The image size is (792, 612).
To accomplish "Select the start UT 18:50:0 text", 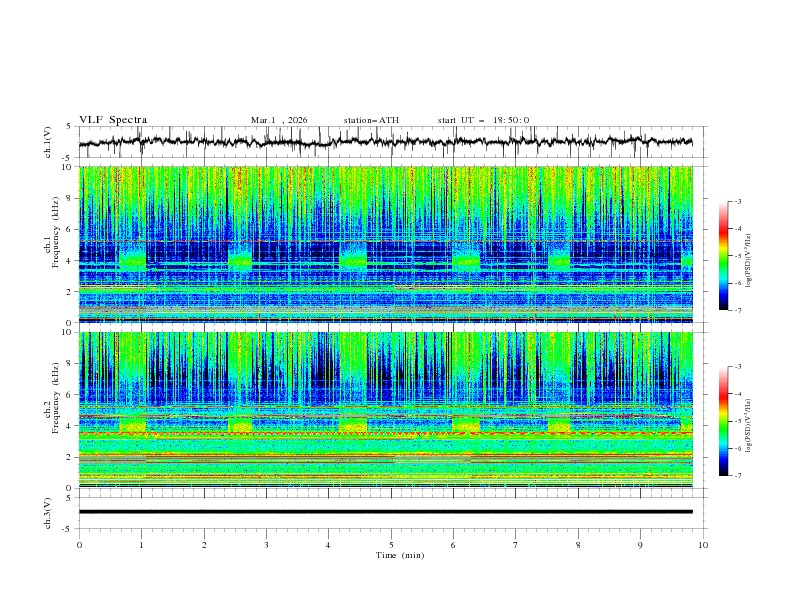I will pos(483,120).
